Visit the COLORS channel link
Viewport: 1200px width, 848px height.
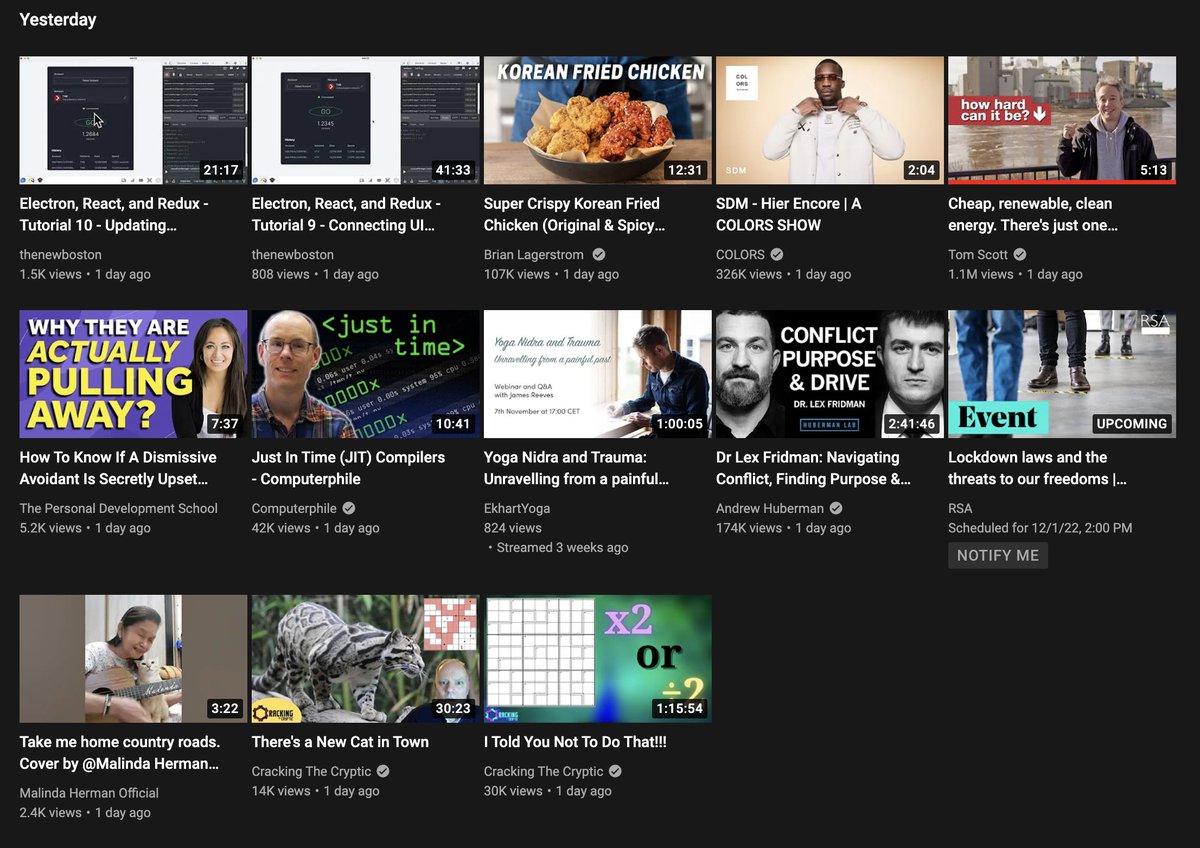coord(740,254)
